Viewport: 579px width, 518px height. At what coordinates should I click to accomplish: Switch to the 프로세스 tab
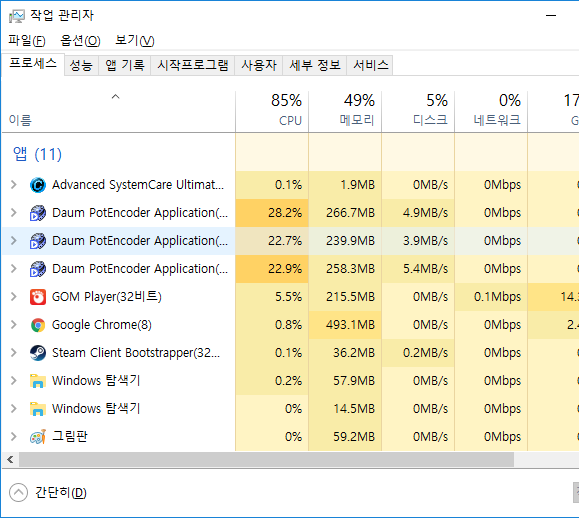[33, 64]
